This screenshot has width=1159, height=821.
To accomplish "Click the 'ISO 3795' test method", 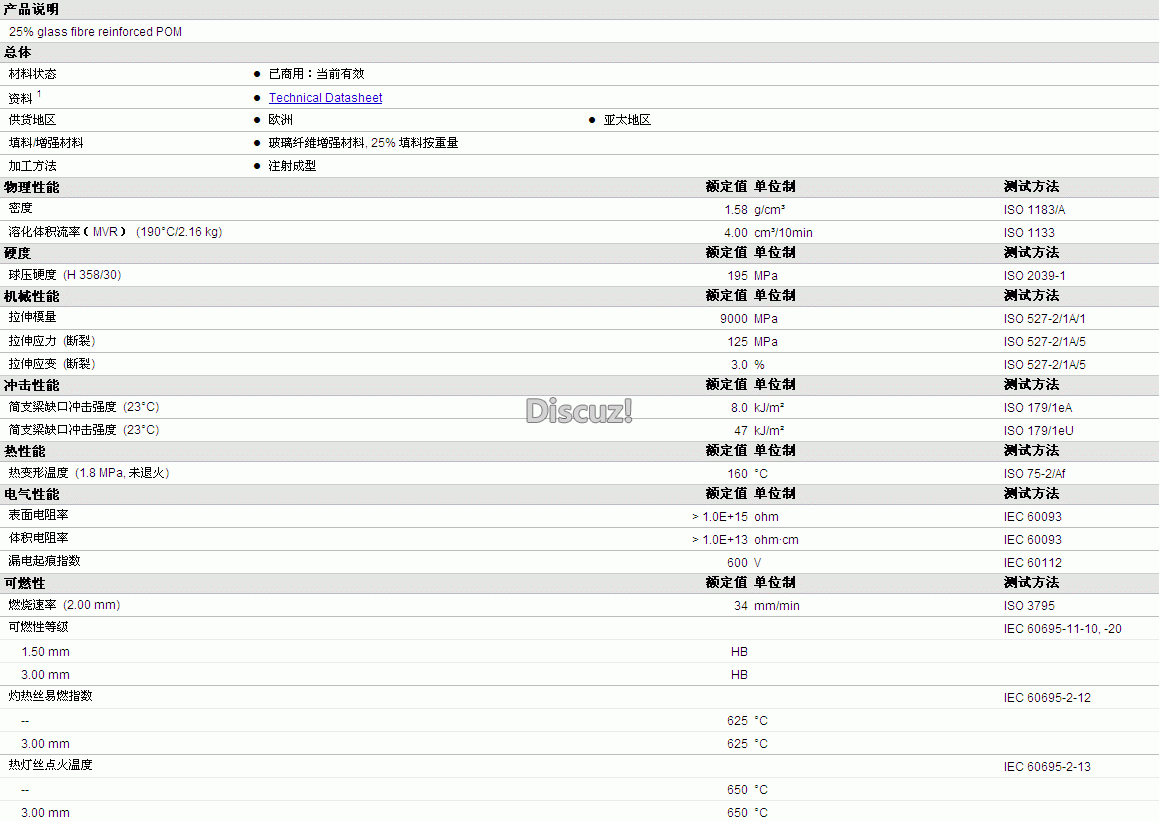I will tap(1029, 605).
